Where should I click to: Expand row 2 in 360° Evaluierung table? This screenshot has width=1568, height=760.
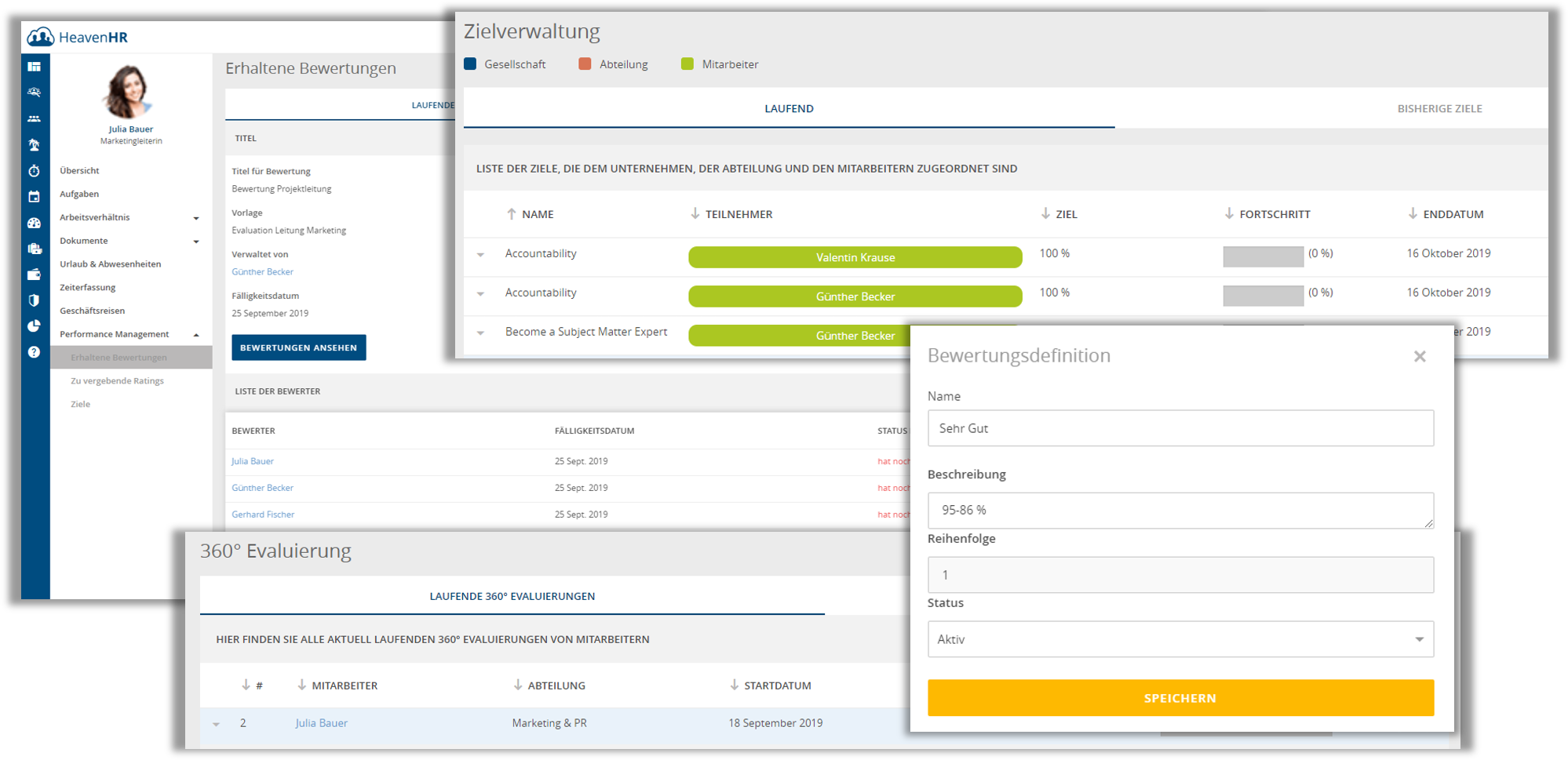pyautogui.click(x=216, y=724)
